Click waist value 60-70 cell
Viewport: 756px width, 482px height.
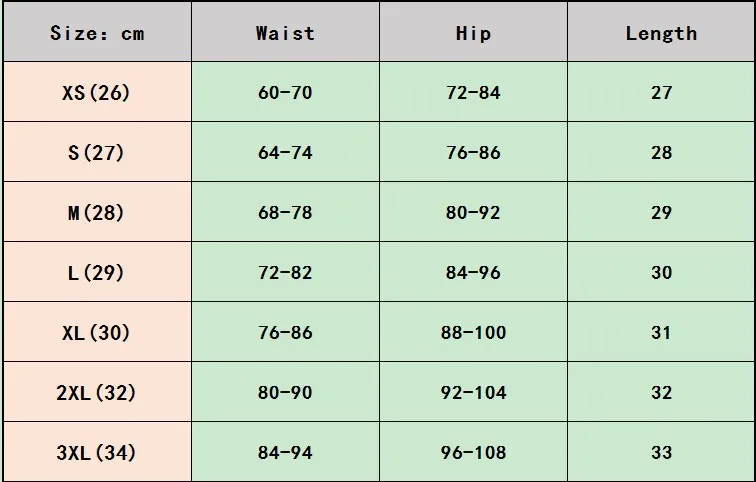point(285,93)
